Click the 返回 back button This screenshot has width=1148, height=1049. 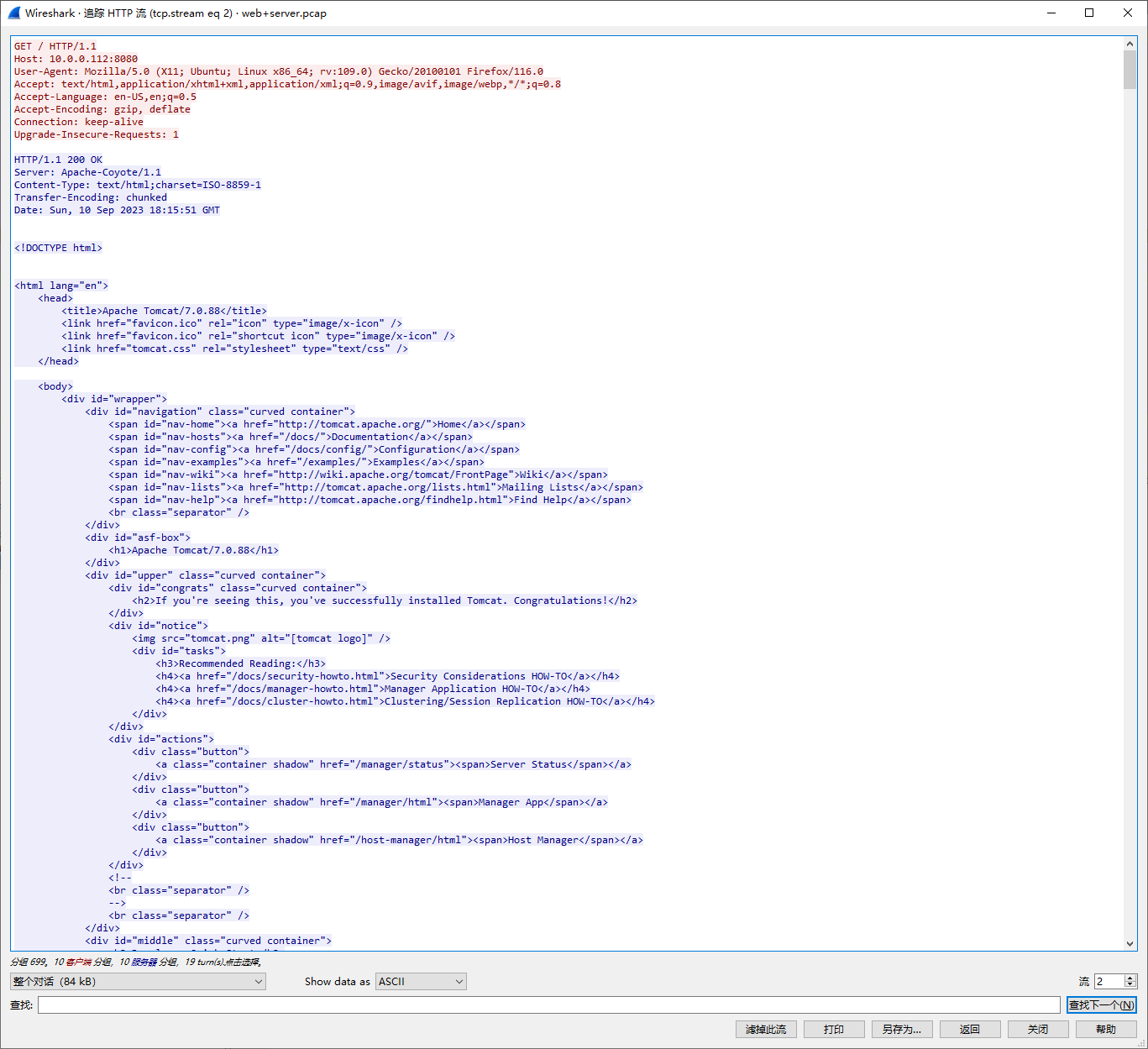[969, 1029]
